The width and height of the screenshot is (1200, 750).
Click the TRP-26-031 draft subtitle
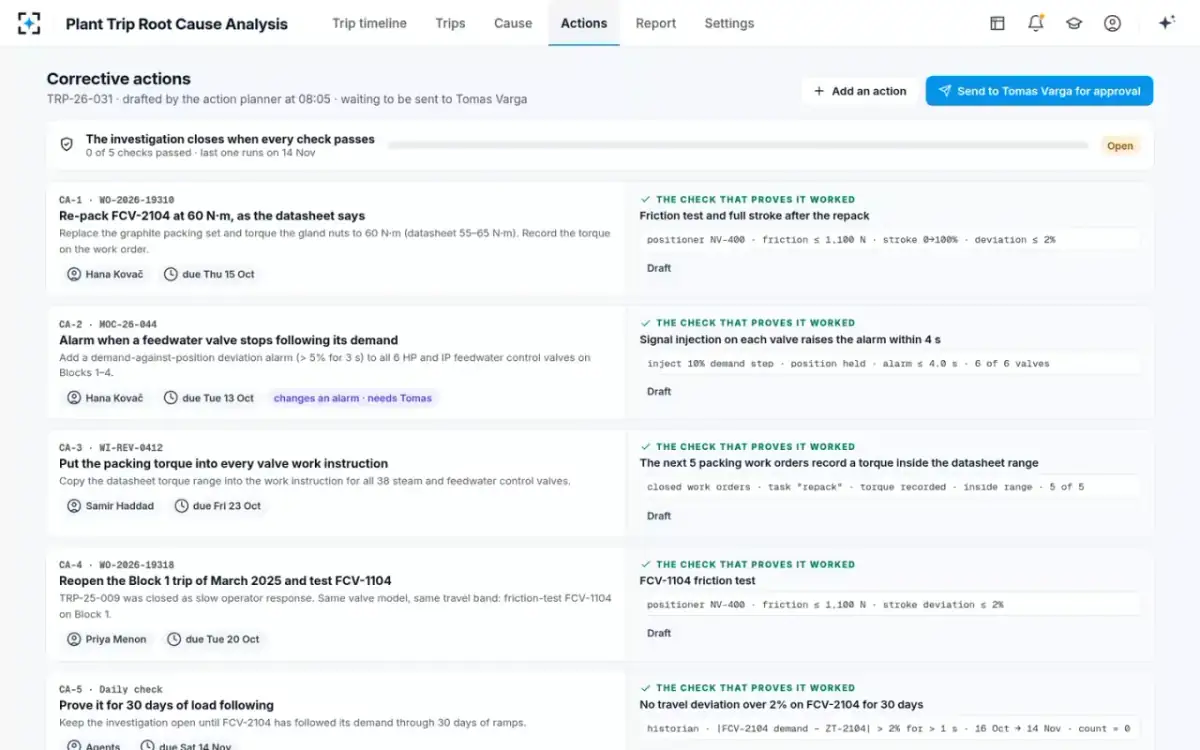(x=287, y=99)
